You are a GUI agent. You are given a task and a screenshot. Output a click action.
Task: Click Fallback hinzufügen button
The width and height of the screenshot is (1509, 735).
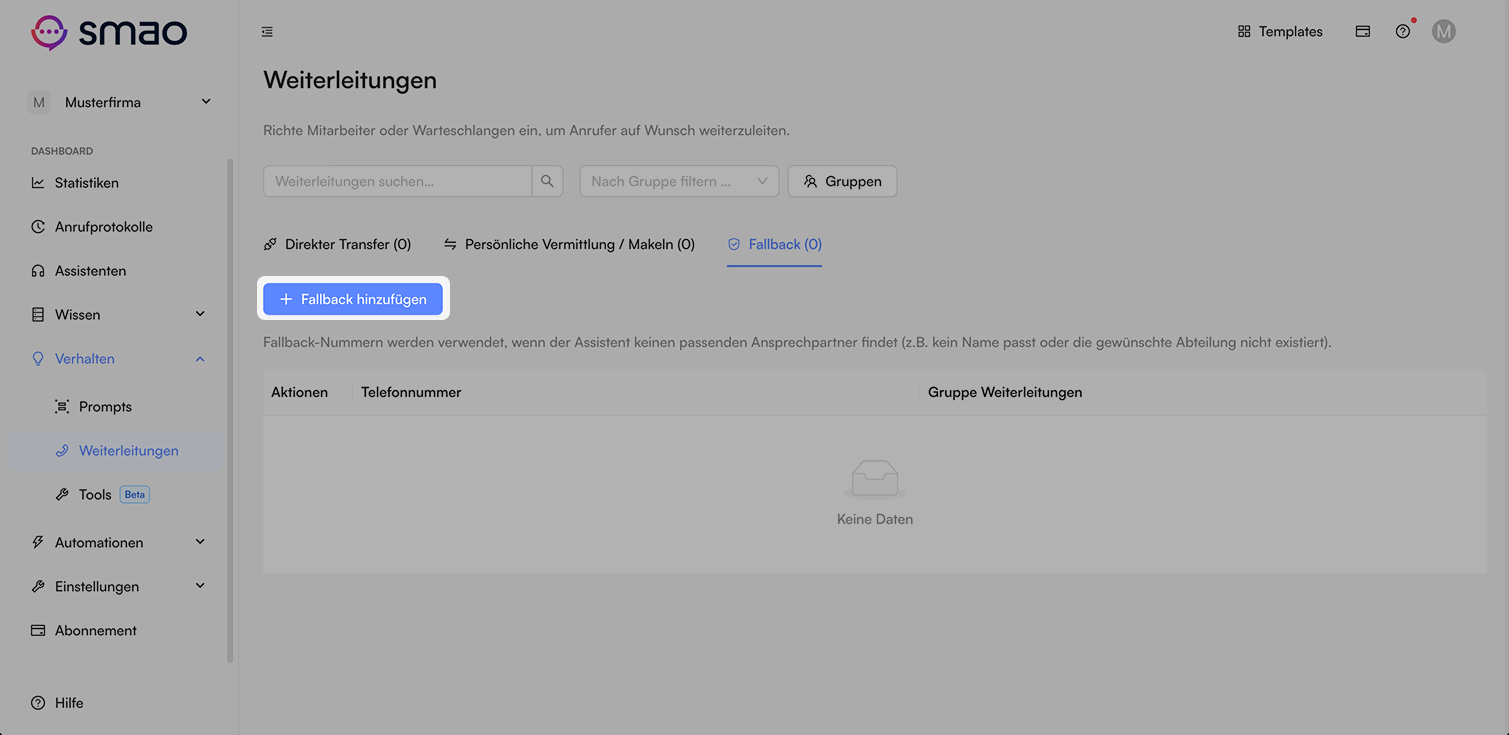[x=353, y=299]
